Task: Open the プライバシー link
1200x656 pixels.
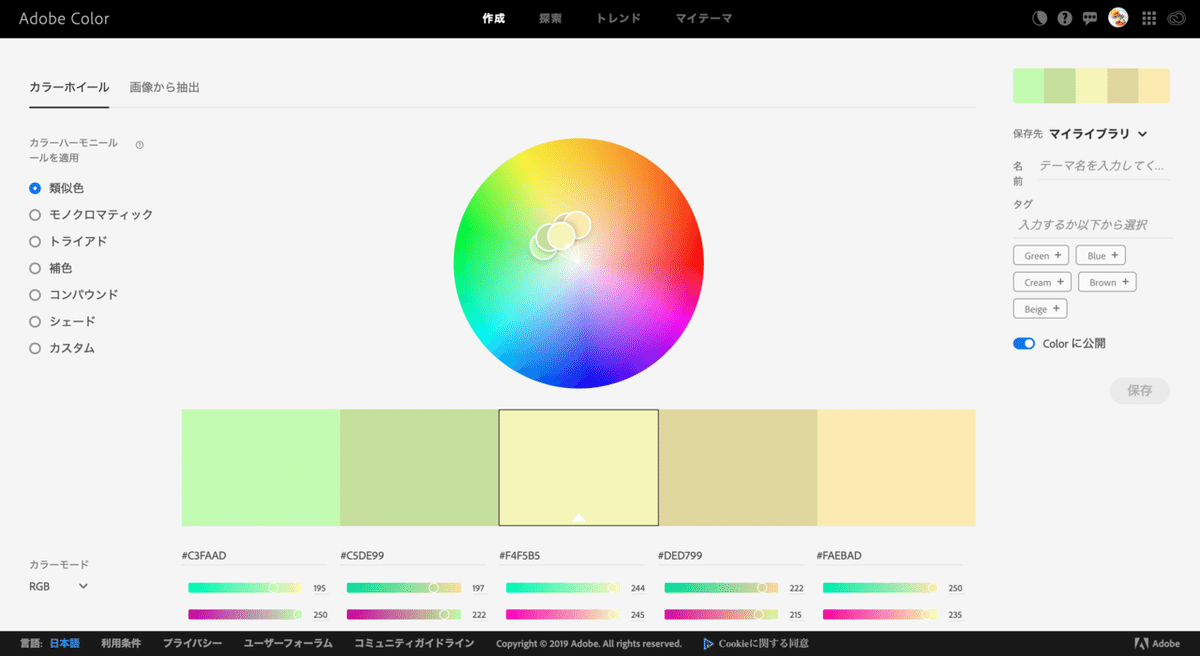Action: pyautogui.click(x=192, y=644)
